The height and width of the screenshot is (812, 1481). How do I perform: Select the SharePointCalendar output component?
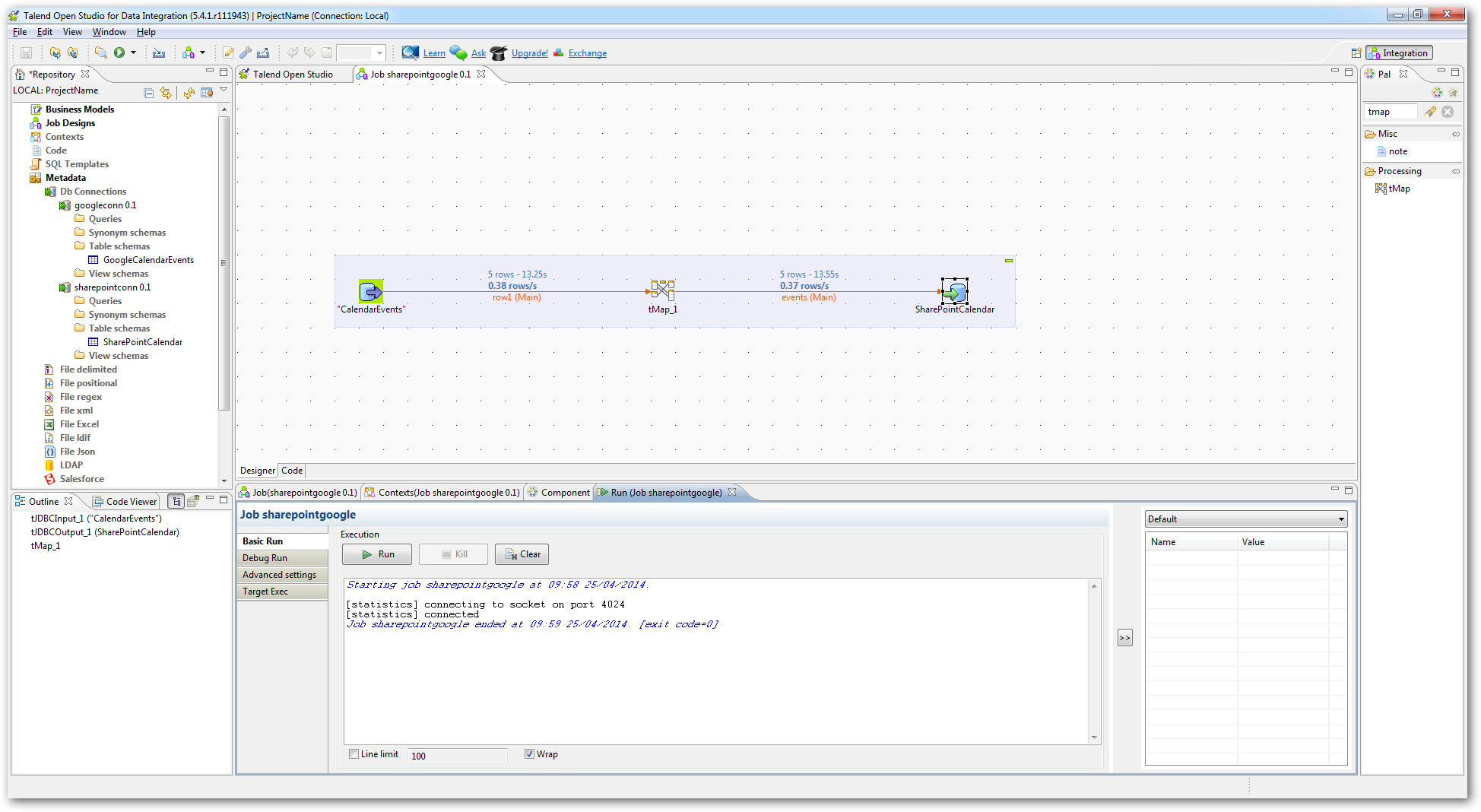[954, 291]
